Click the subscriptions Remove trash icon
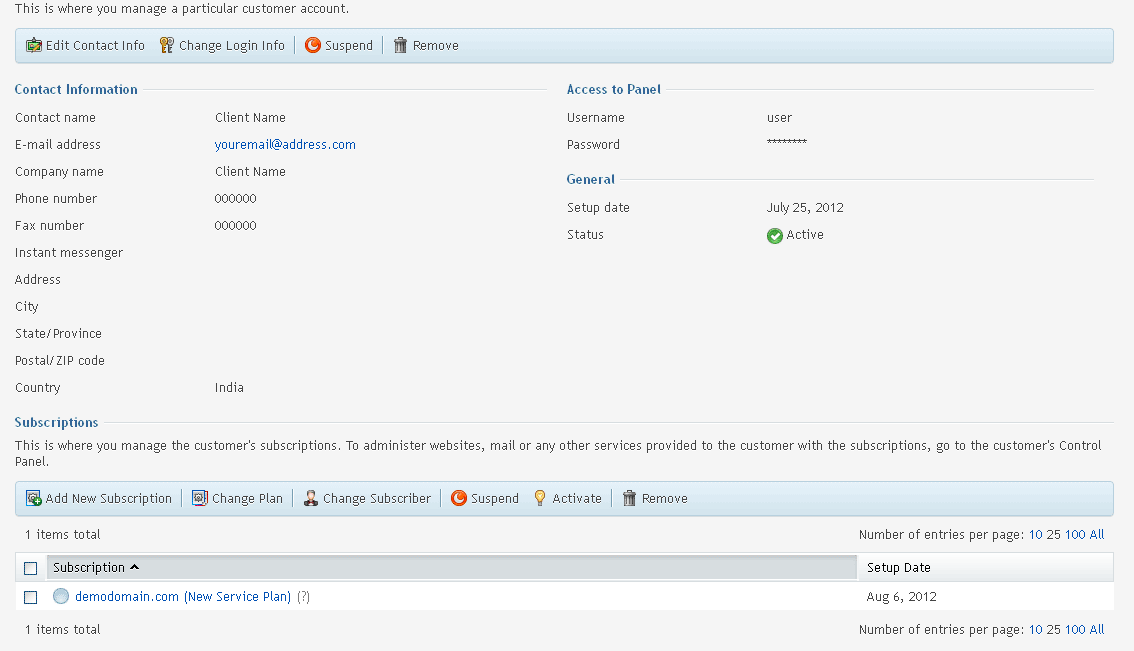This screenshot has height=651, width=1134. click(x=630, y=498)
